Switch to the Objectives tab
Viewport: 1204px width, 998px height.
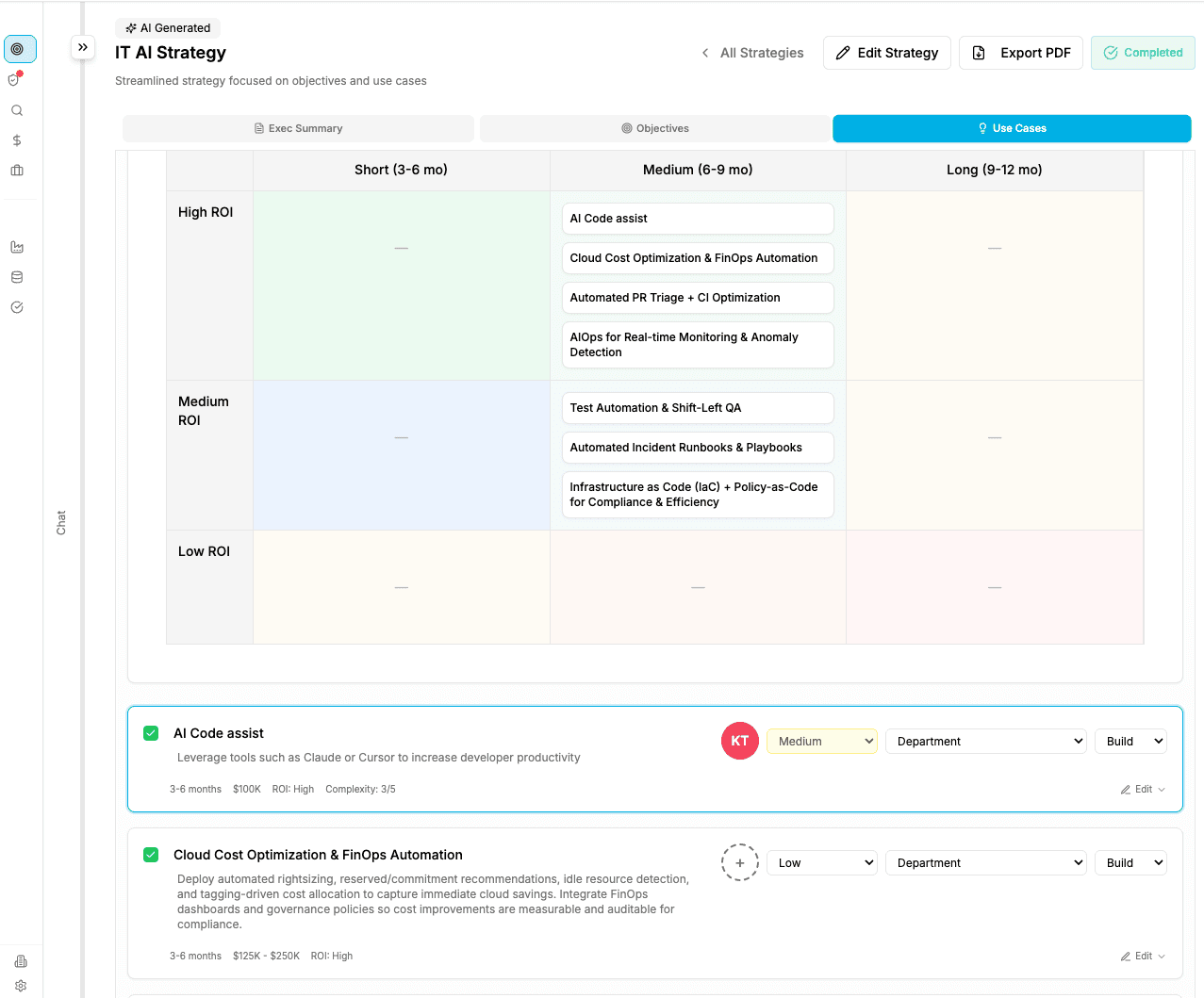click(655, 128)
